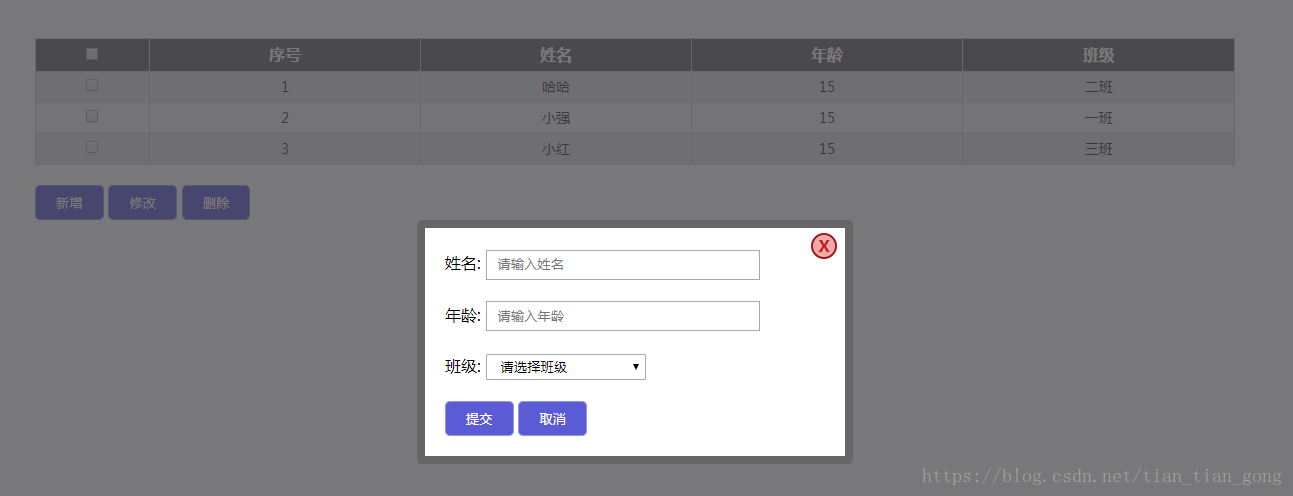
Task: Open the 请选择班级 class dropdown
Action: (566, 367)
